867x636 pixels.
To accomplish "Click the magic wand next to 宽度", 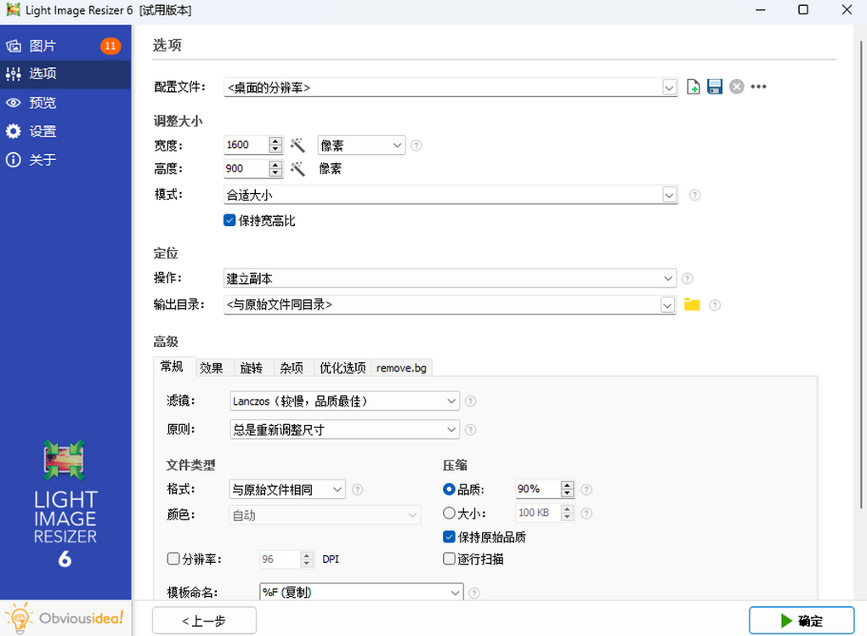I will [297, 145].
